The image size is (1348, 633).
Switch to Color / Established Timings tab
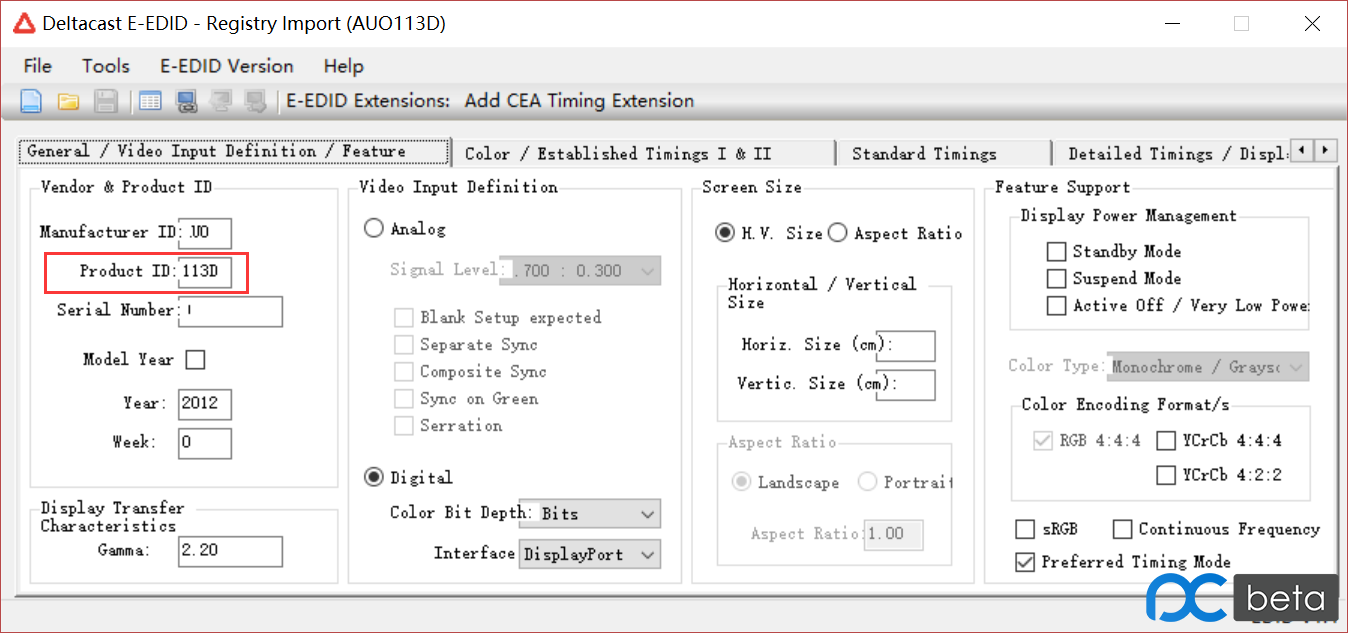point(642,153)
